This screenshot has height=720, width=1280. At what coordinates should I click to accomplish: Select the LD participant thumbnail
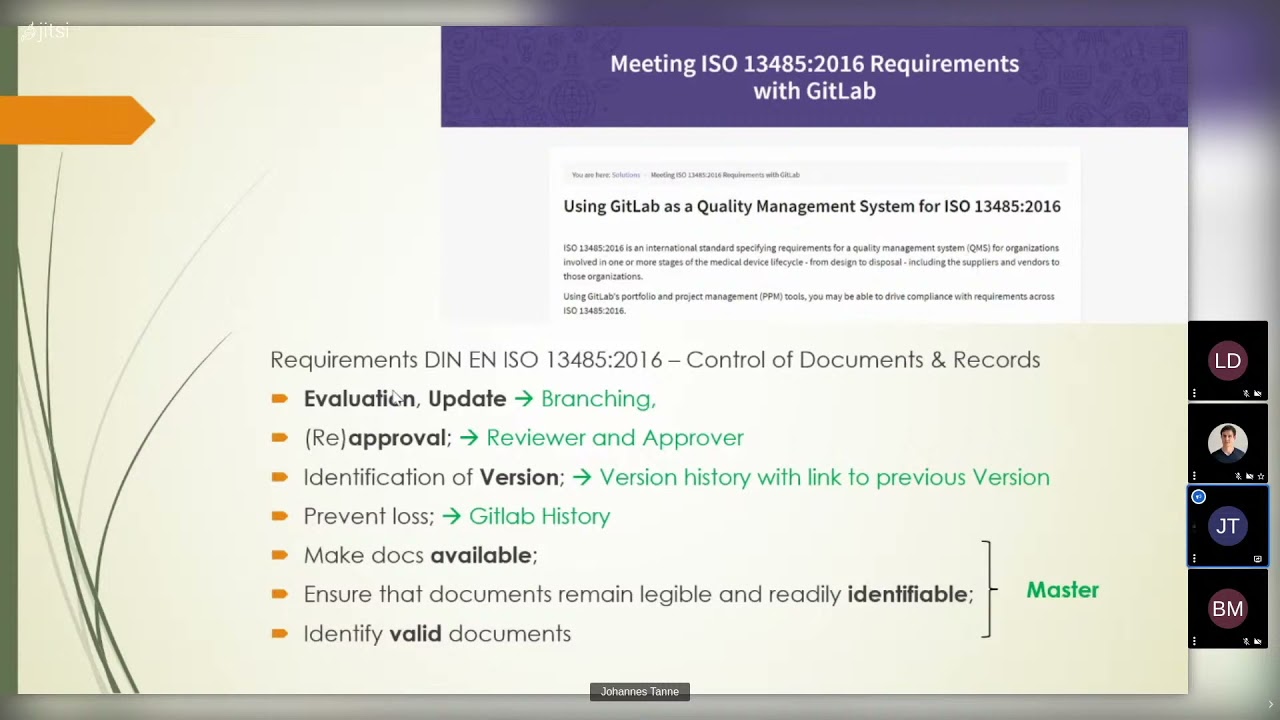pyautogui.click(x=1227, y=361)
